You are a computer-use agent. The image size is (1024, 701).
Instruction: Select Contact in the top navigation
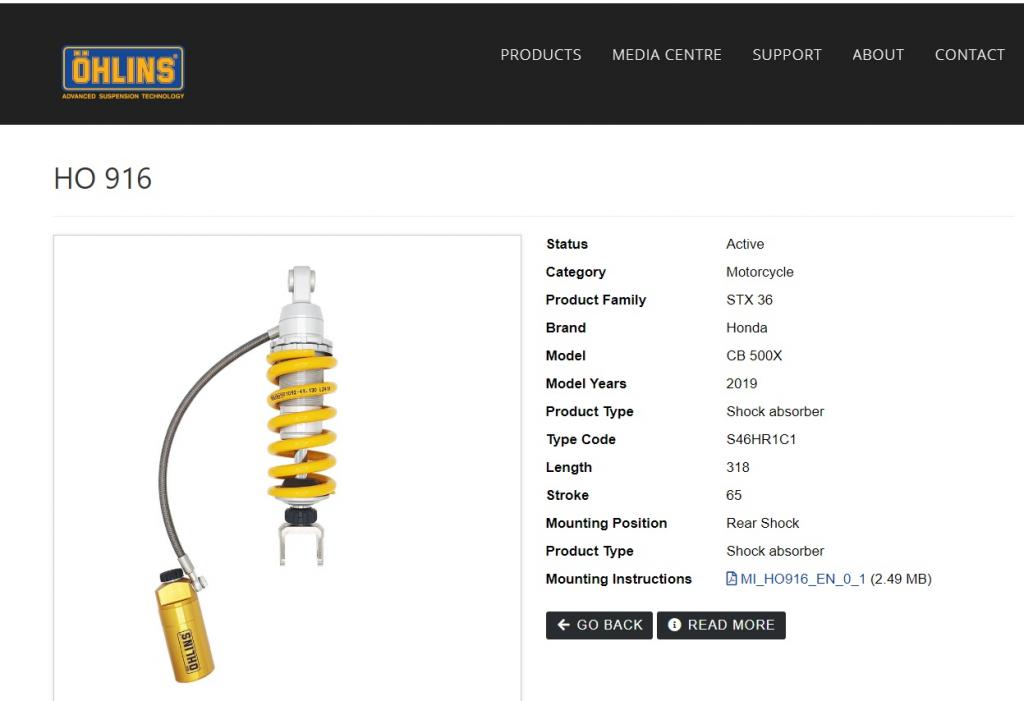[x=970, y=55]
